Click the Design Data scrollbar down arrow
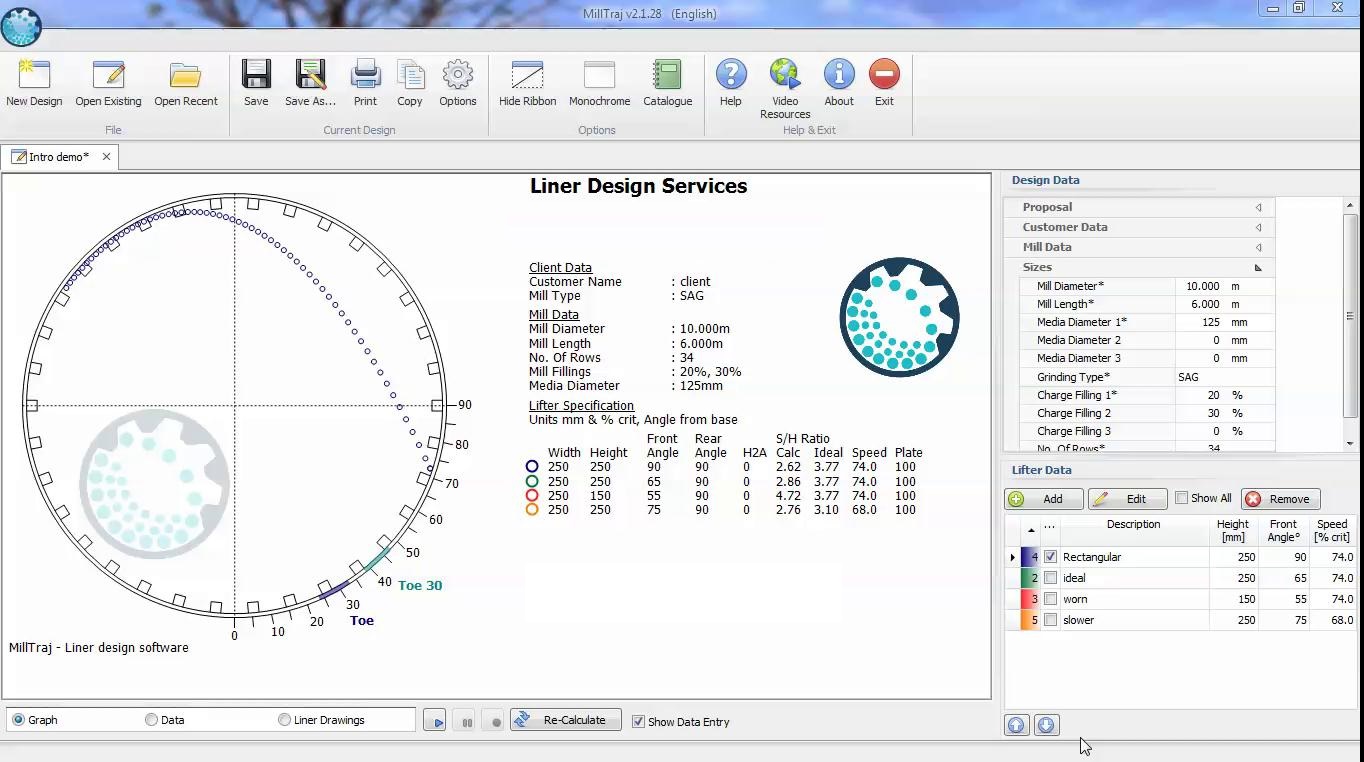 click(1350, 443)
